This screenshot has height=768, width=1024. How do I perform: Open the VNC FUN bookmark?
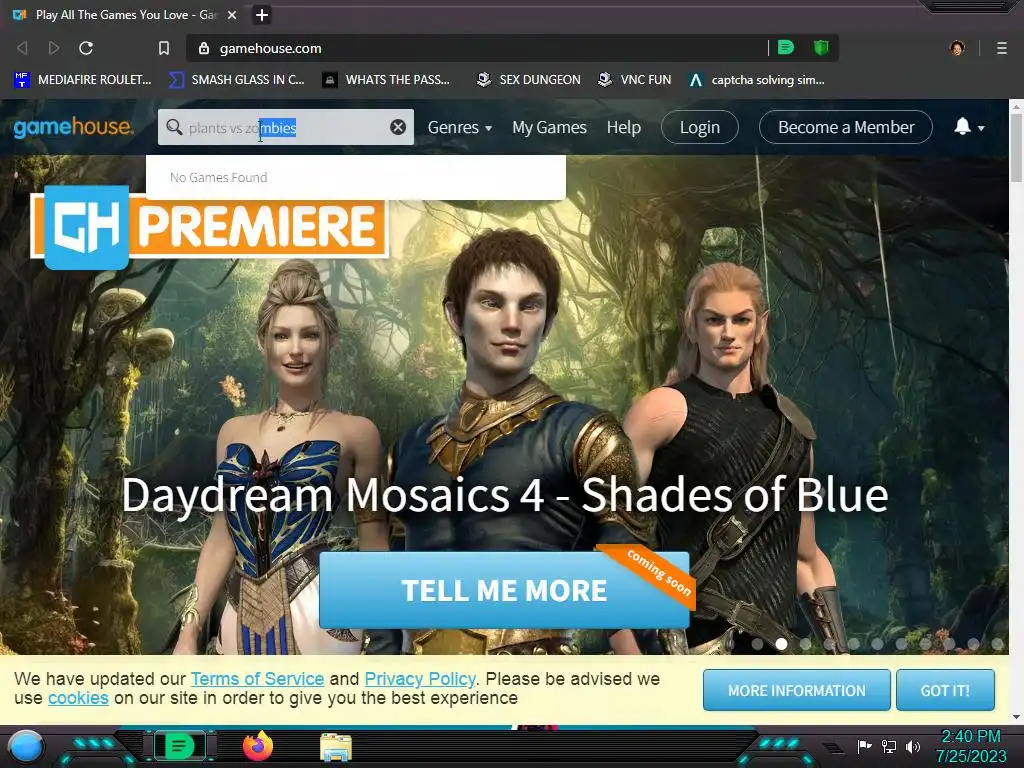coord(635,80)
